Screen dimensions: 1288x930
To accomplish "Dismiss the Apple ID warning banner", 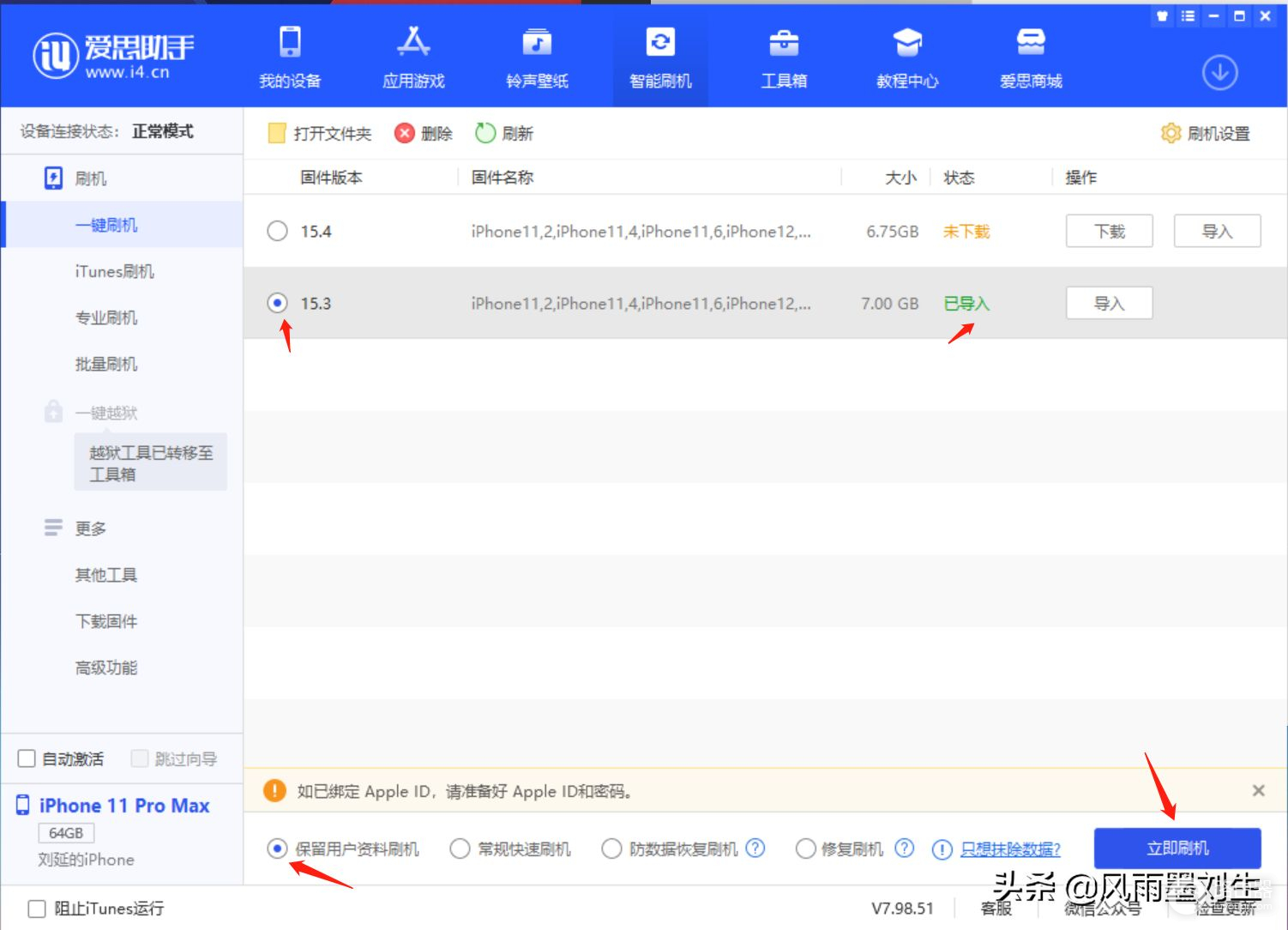I will [1258, 791].
